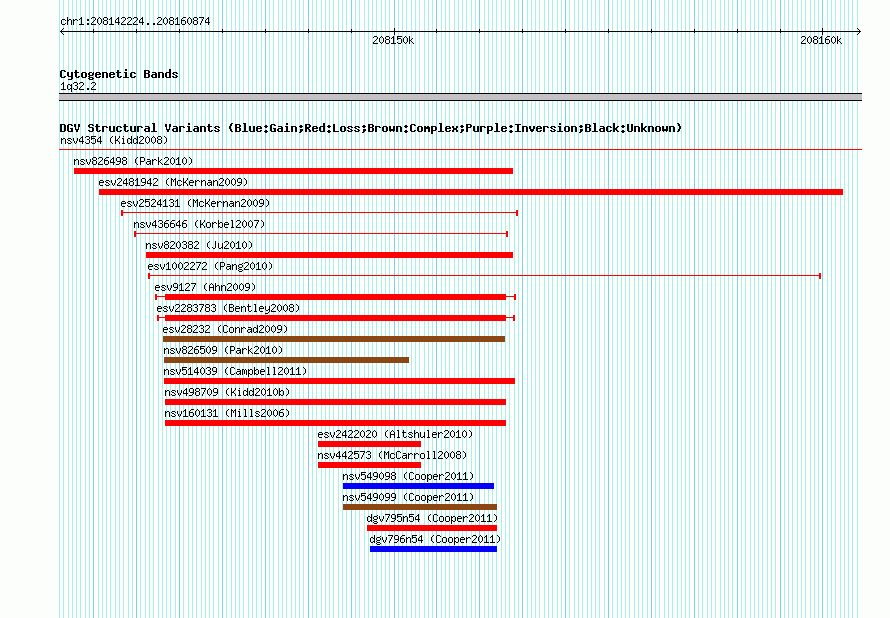
Task: Select the short red esv2422020 bar
Action: pyautogui.click(x=370, y=444)
